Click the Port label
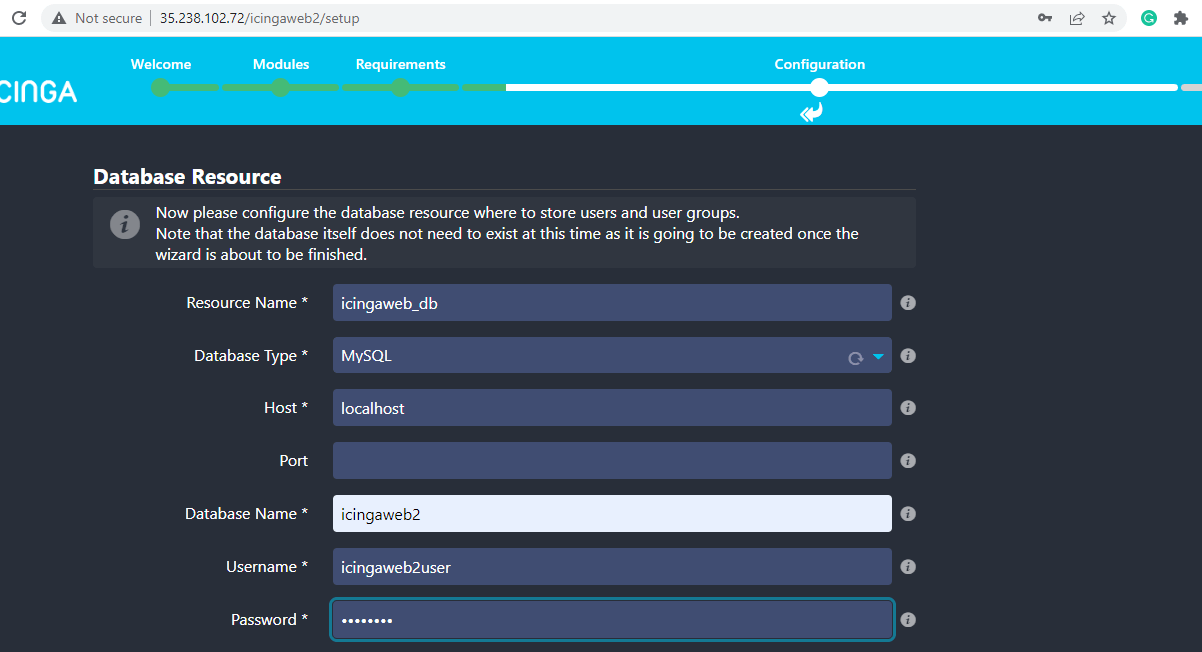 pos(294,461)
